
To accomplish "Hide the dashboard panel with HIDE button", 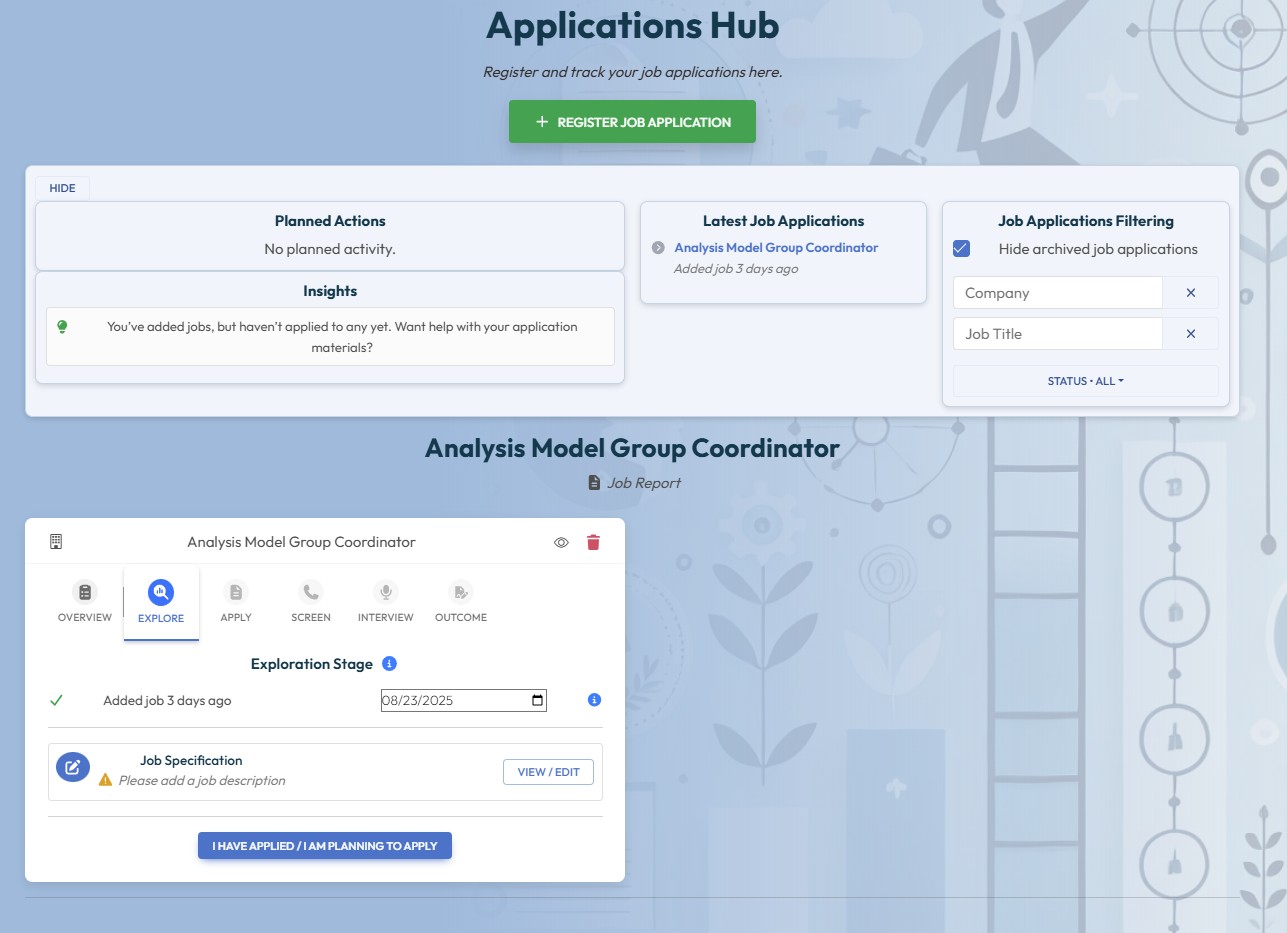I will pyautogui.click(x=62, y=188).
